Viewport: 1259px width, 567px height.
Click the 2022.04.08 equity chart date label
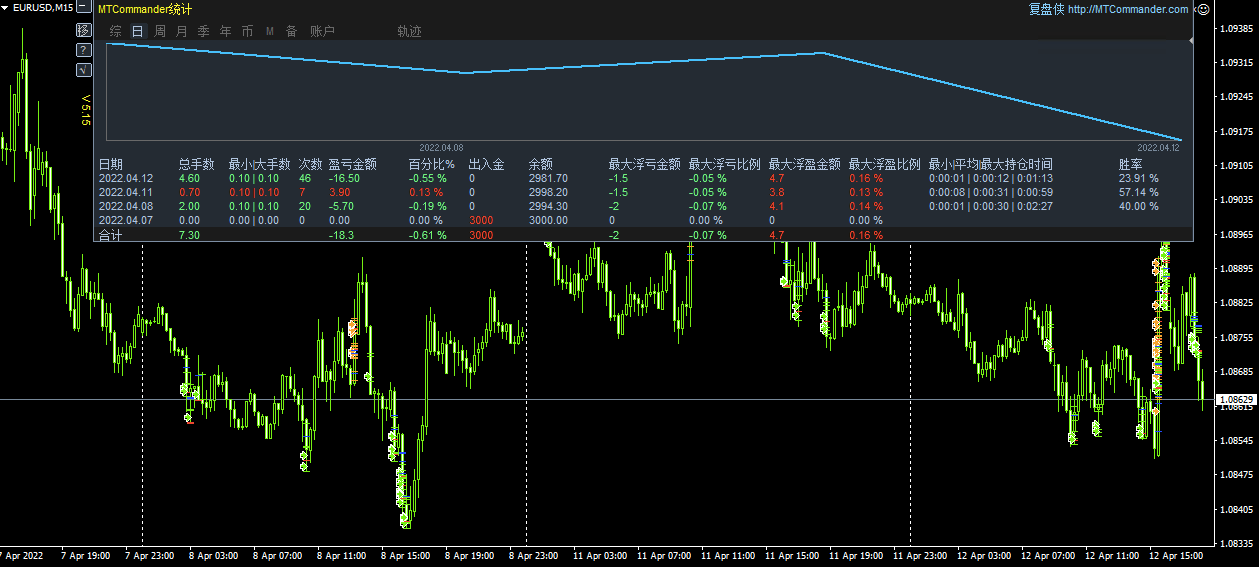(x=441, y=146)
